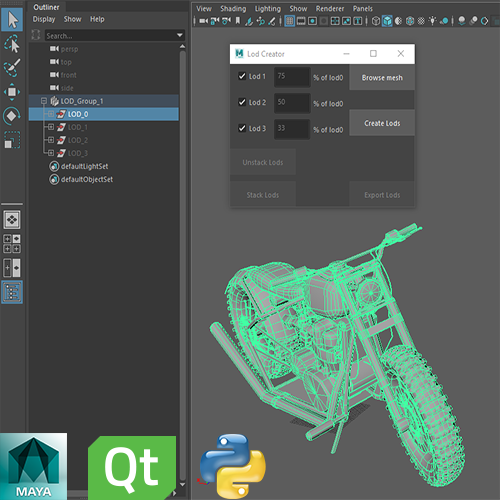
Task: Switch viewport to Wireframe display
Action: (x=376, y=21)
